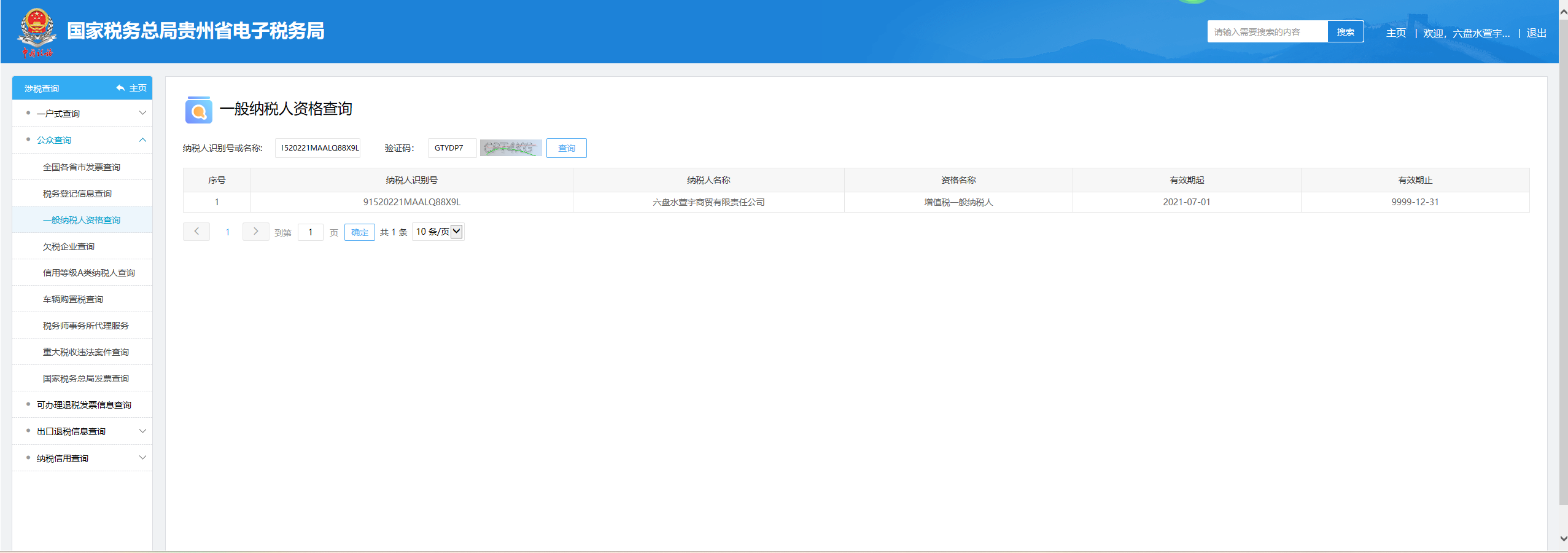Viewport: 1568px width, 553px height.
Task: Go to previous page arrow
Action: (196, 232)
